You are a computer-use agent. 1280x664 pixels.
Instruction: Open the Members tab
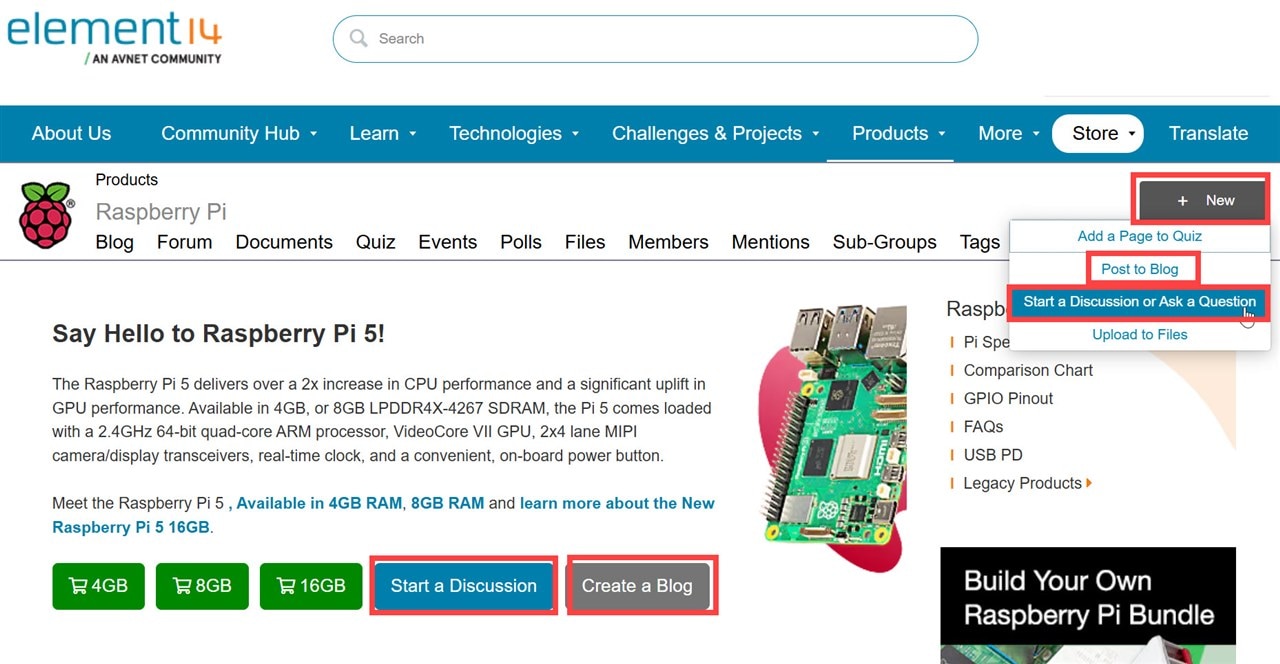(x=668, y=242)
